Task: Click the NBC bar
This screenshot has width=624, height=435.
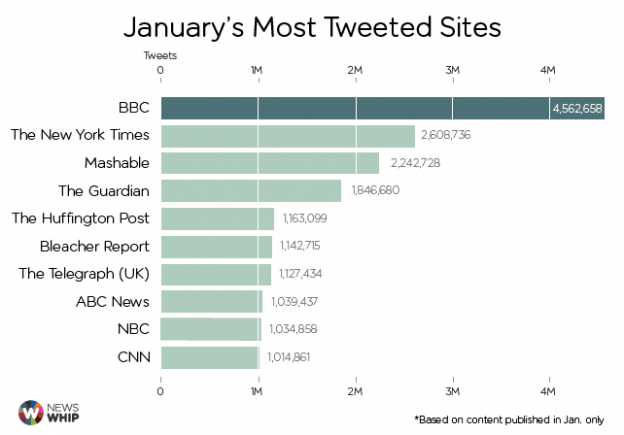Action: (211, 329)
